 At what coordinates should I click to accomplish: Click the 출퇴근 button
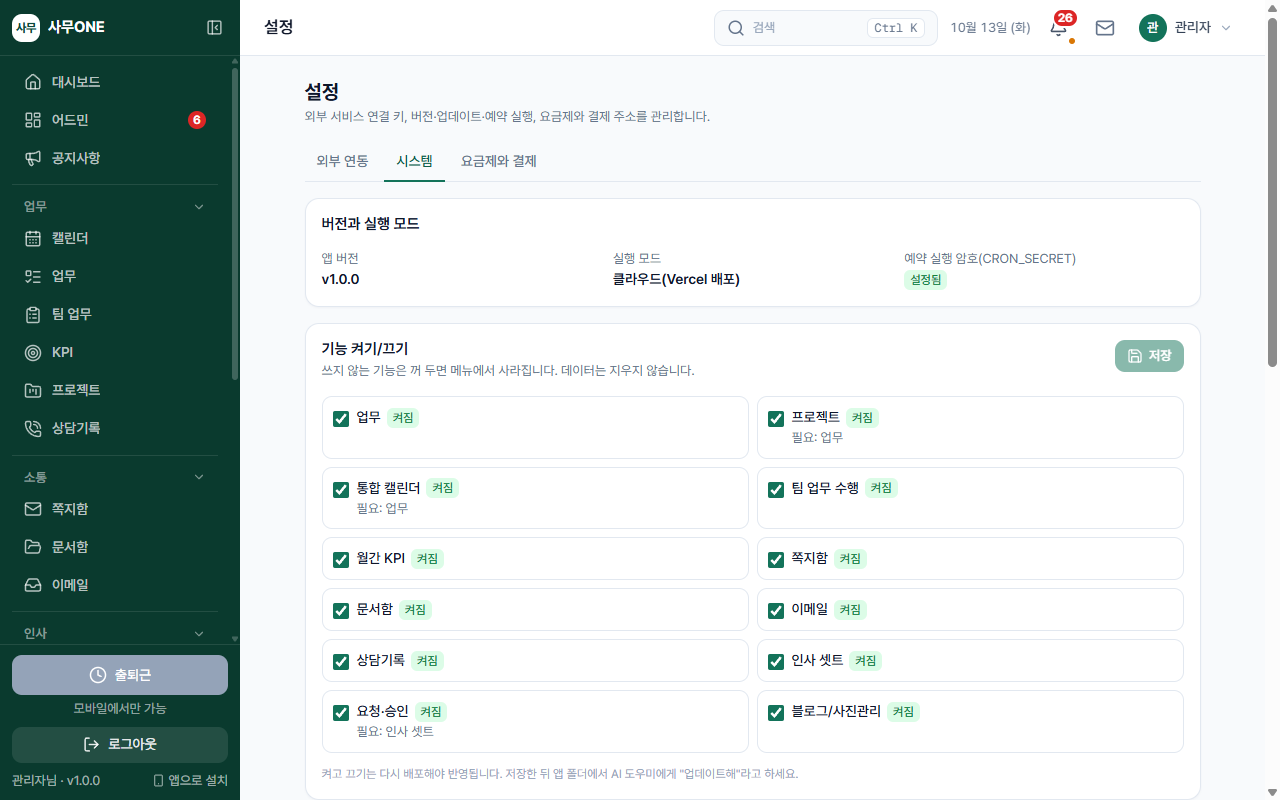click(x=120, y=675)
